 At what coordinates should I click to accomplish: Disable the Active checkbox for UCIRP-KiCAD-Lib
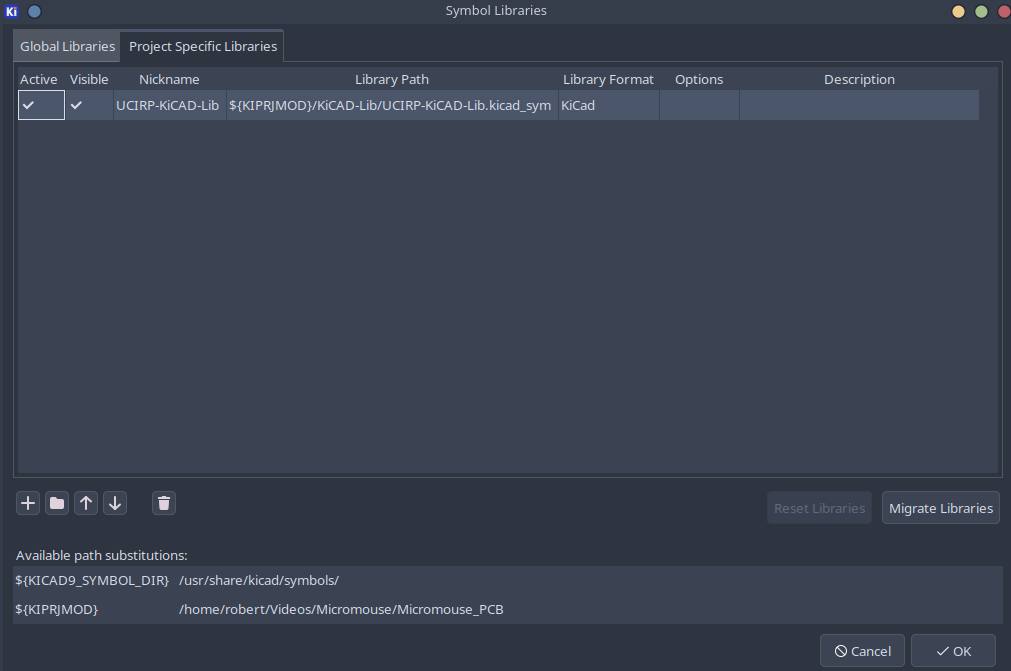coord(26,104)
